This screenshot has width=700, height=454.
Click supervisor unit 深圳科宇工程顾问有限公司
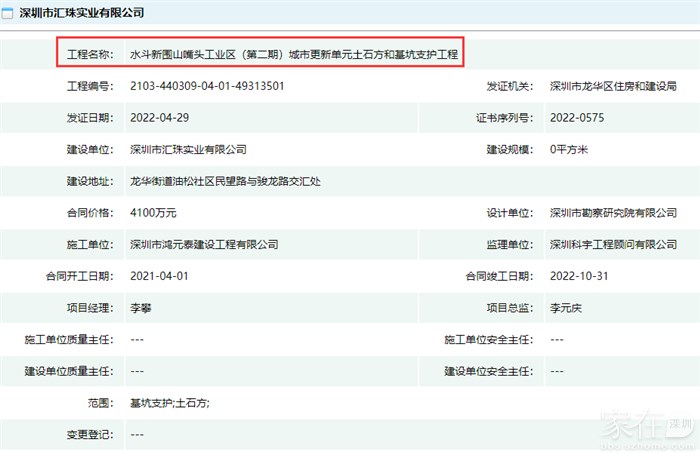pyautogui.click(x=613, y=245)
